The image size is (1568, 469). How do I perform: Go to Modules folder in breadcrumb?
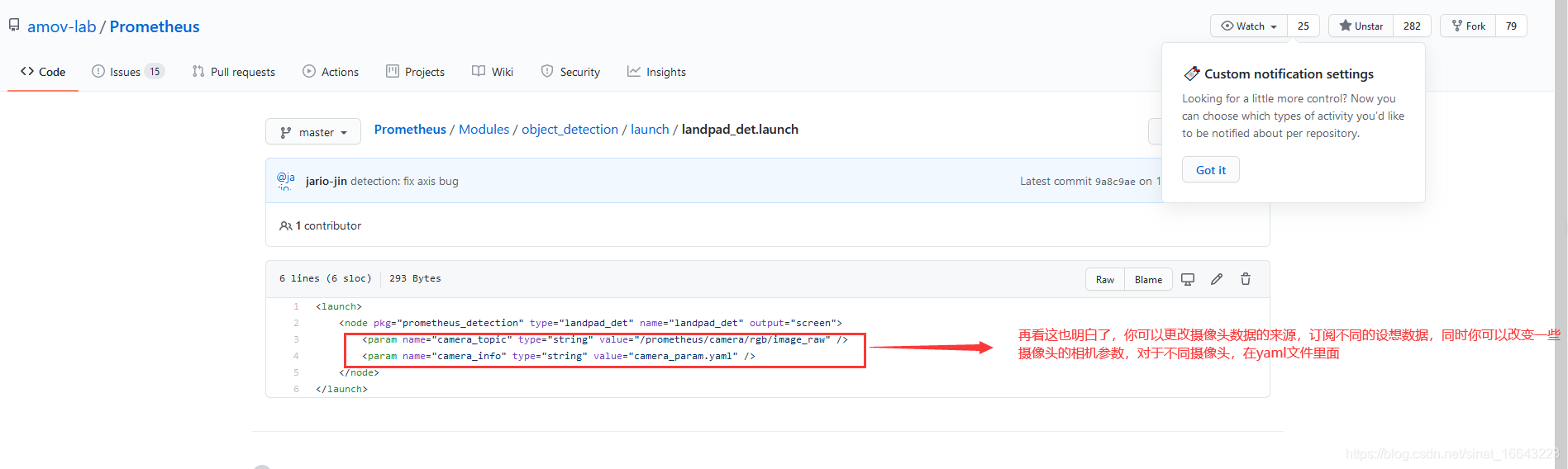click(x=484, y=129)
